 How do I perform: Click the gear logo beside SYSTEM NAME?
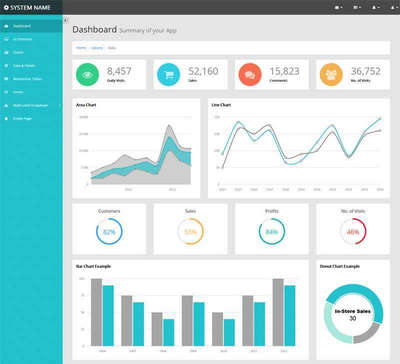pos(6,7)
